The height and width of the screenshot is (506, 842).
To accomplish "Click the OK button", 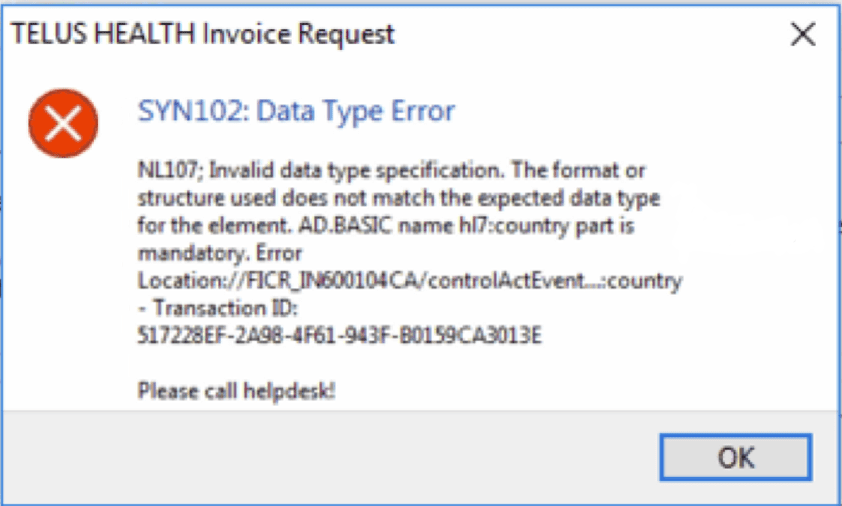I will click(736, 458).
